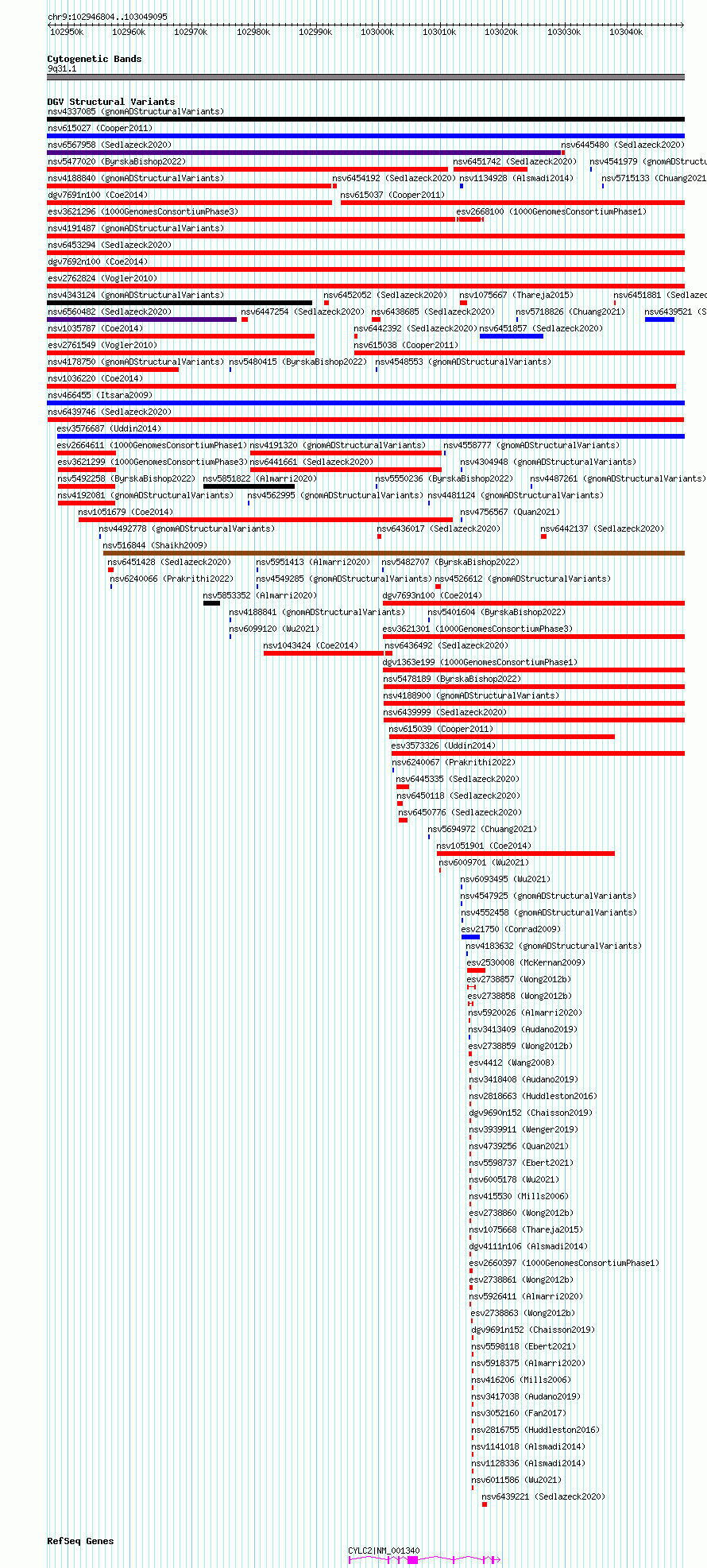Open nsv6451428 (Sedlazeck2020) label
The width and height of the screenshot is (707, 1568).
tap(169, 562)
